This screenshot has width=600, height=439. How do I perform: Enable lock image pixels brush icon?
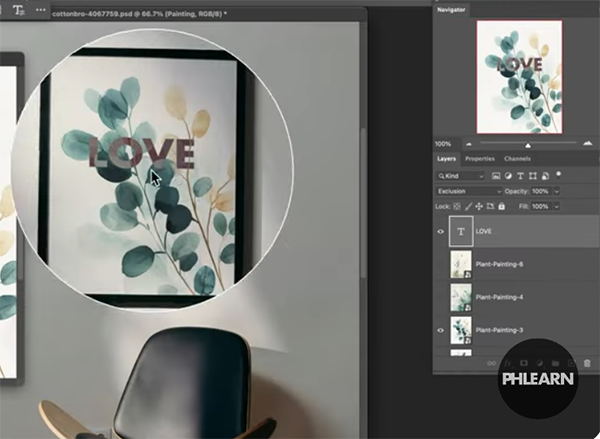pos(468,206)
